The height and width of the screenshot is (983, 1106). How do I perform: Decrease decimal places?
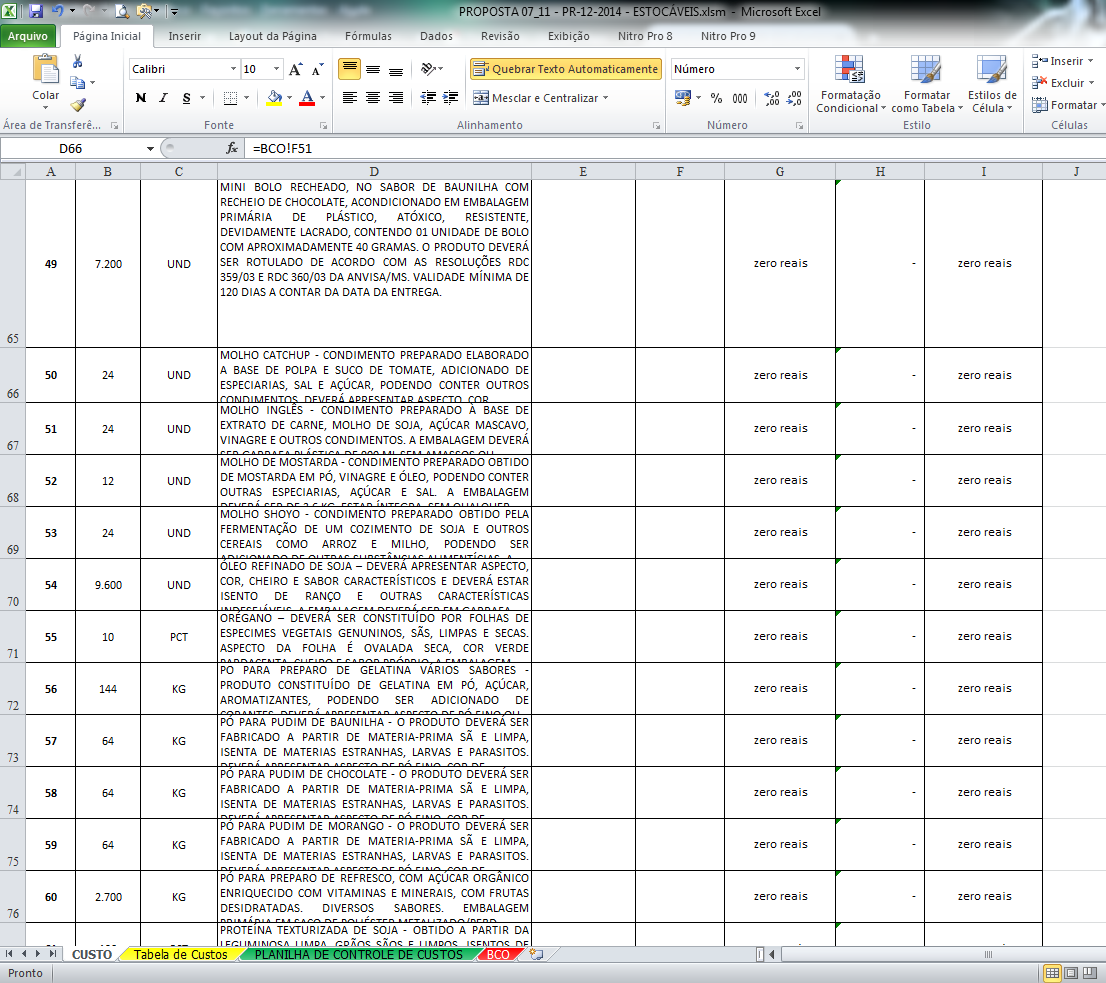pos(794,98)
